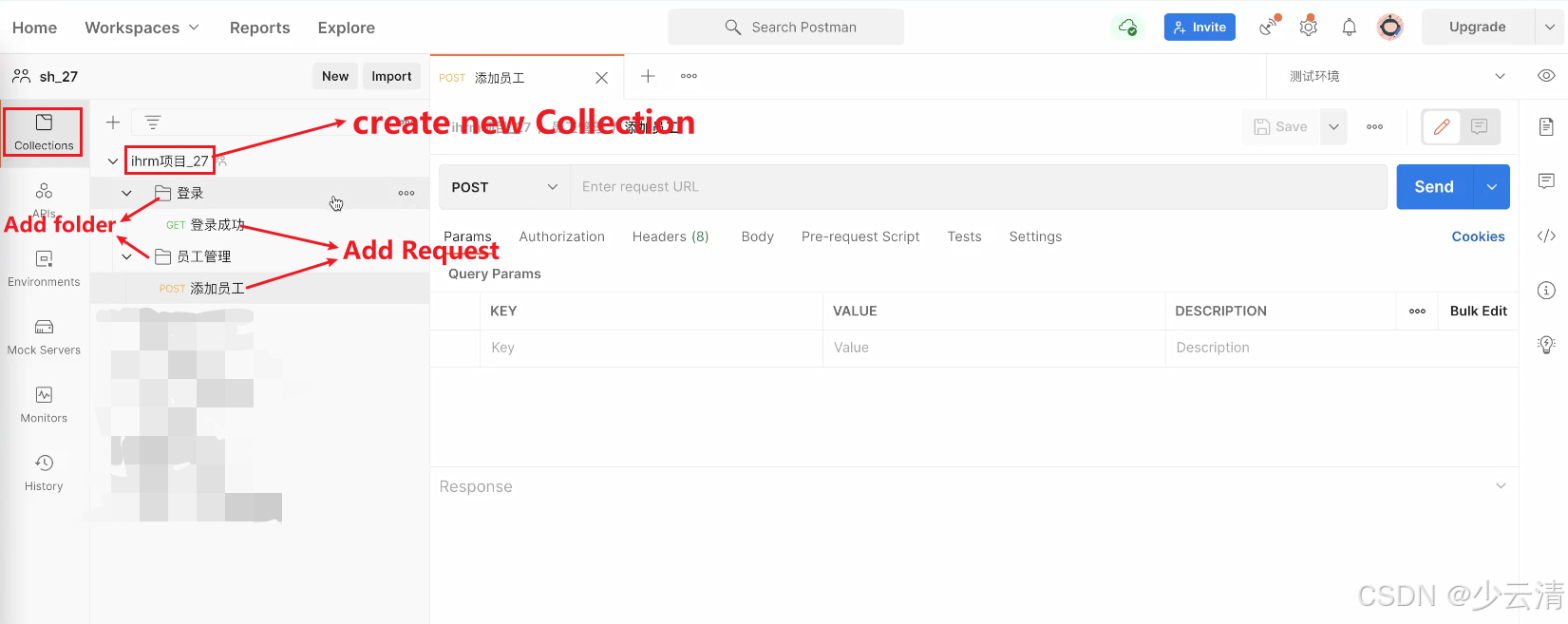Switch to the Settings tab
Image resolution: width=1568 pixels, height=624 pixels.
[1035, 236]
